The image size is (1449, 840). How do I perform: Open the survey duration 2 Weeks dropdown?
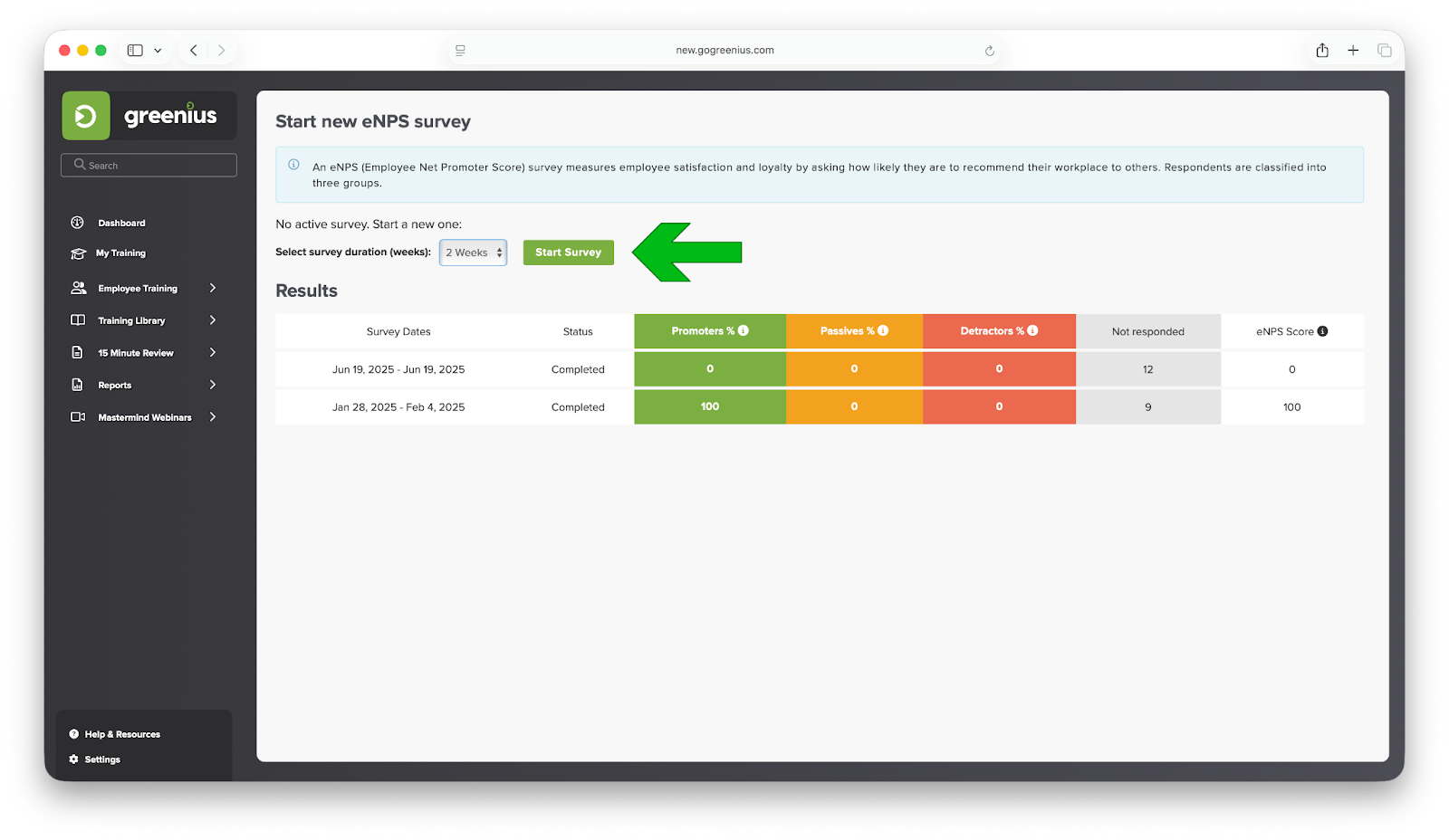point(473,253)
